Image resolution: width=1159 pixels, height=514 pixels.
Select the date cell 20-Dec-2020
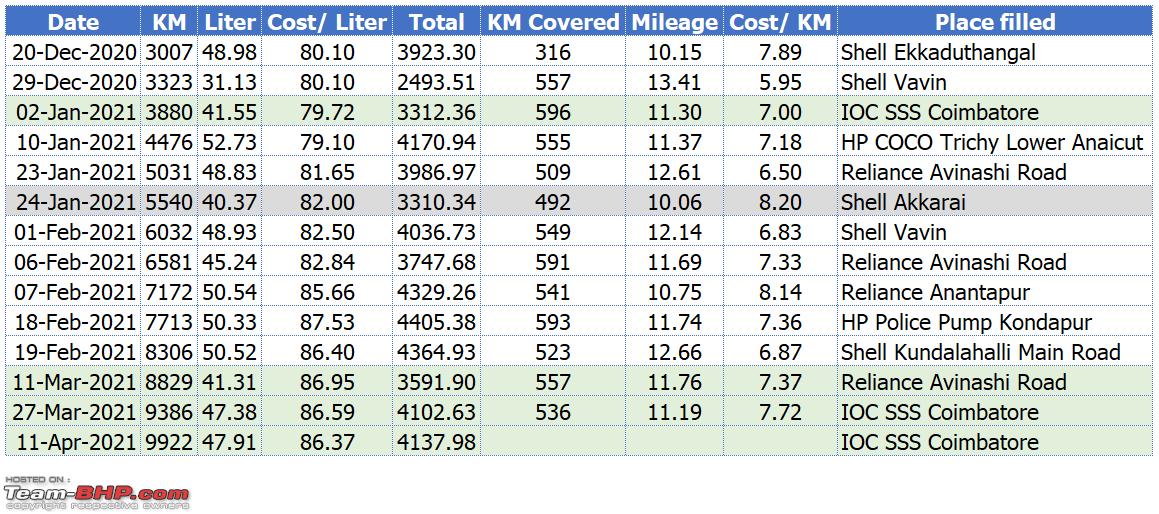[x=73, y=52]
